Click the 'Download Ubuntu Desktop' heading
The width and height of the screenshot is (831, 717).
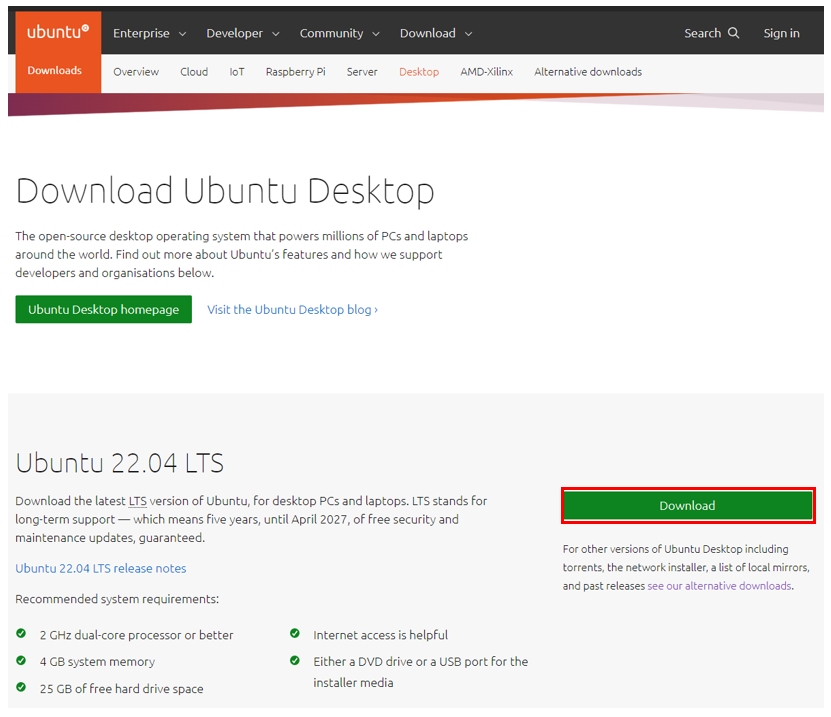(x=225, y=191)
